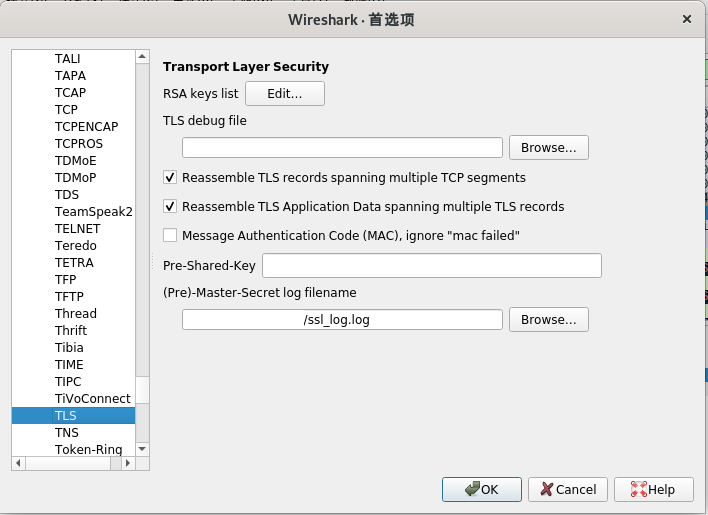Enable ignore "mac failed" checkbox
Screen dimensions: 708x515
pyautogui.click(x=170, y=235)
